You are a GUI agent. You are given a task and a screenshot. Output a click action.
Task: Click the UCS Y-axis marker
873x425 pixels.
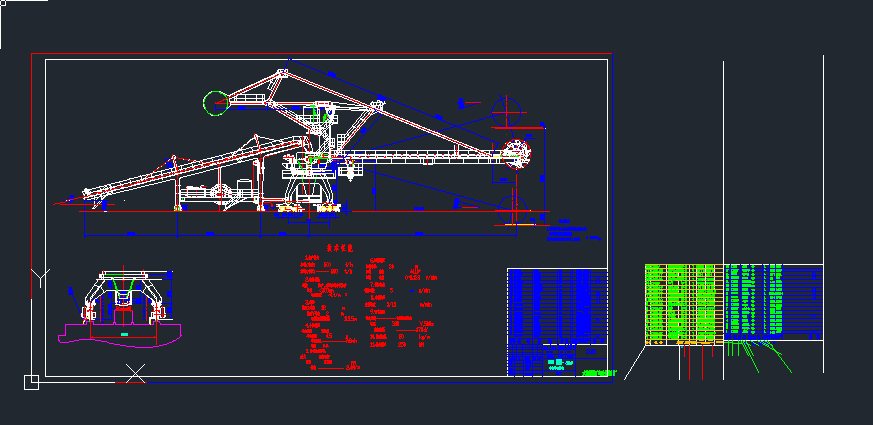tap(39, 275)
